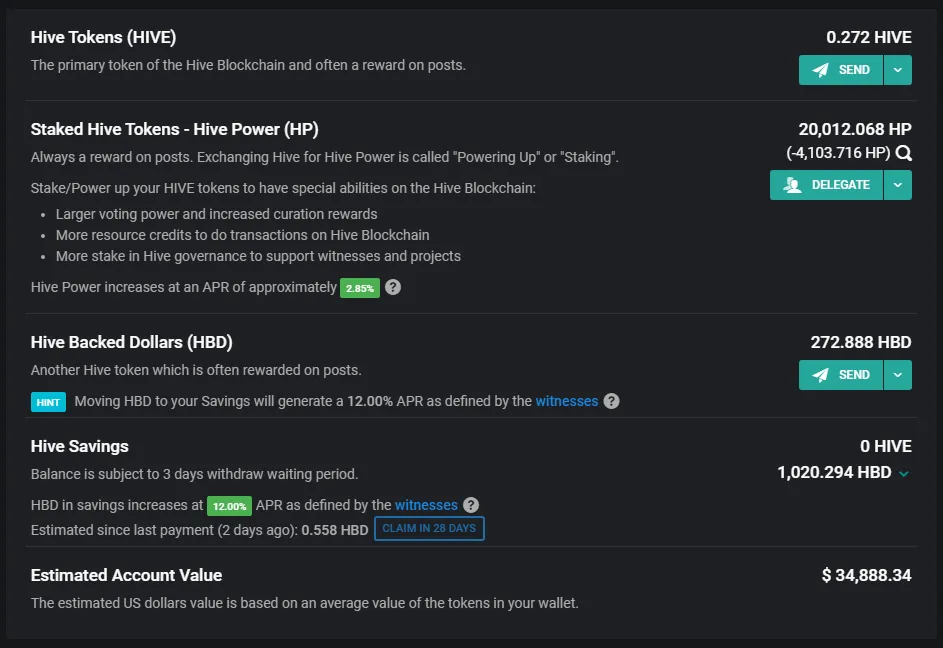
Task: Open delegation details magnifier icon
Action: click(x=903, y=153)
